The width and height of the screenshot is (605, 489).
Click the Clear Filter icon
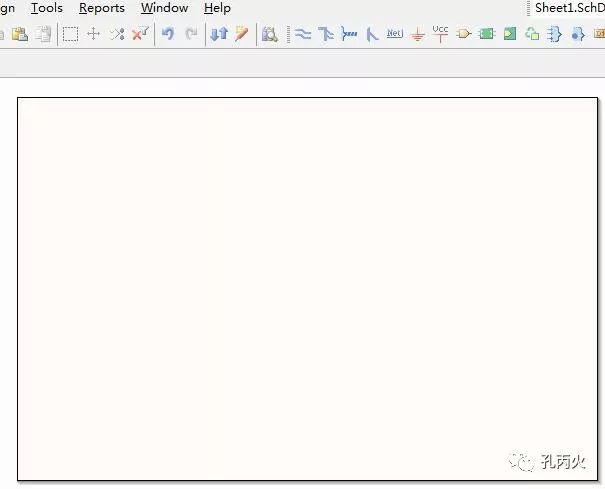140,34
